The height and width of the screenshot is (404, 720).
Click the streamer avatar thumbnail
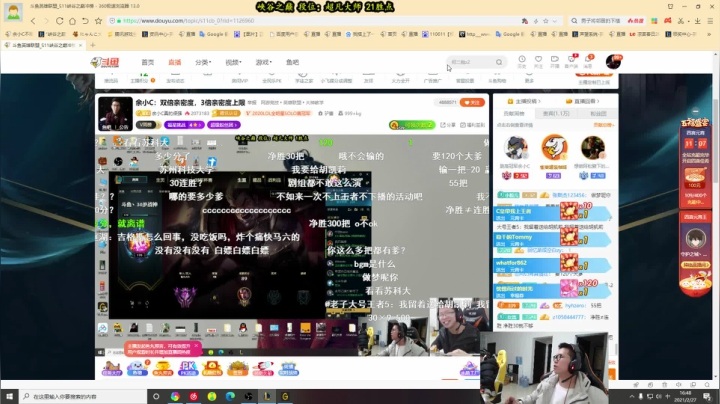pos(115,113)
